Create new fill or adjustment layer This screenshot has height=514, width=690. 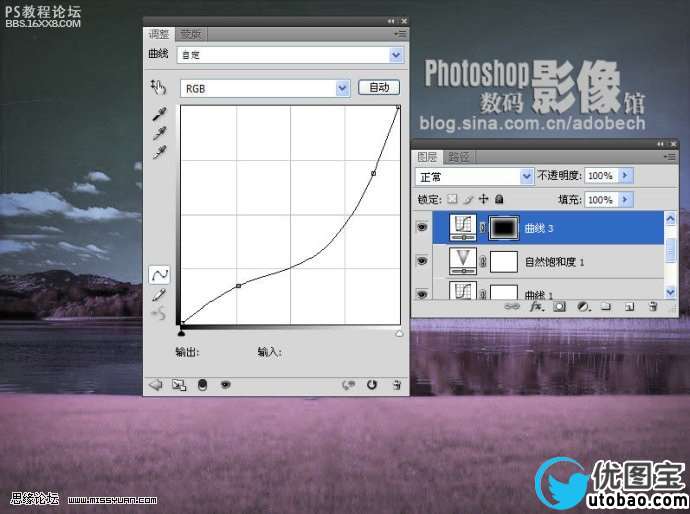pyautogui.click(x=584, y=307)
